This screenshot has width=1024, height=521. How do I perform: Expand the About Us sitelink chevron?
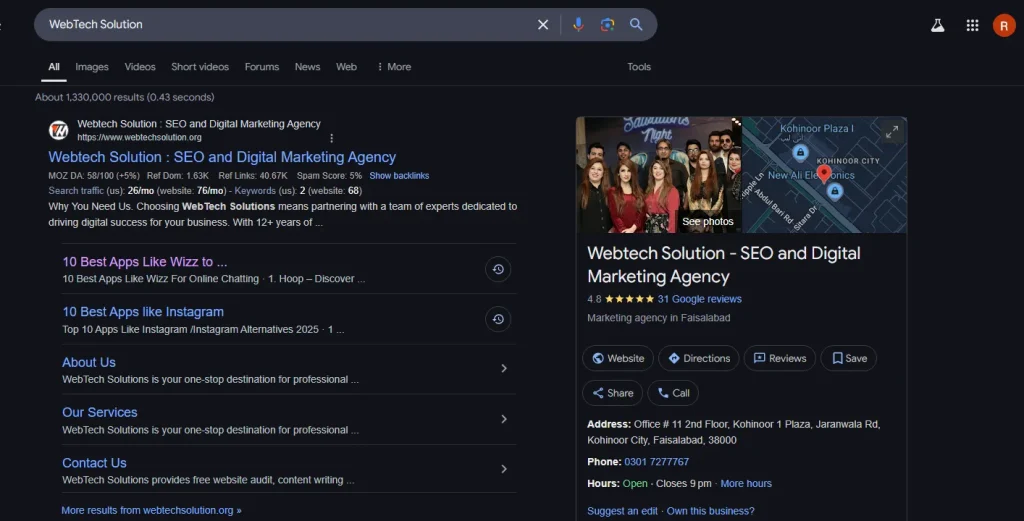pyautogui.click(x=504, y=368)
